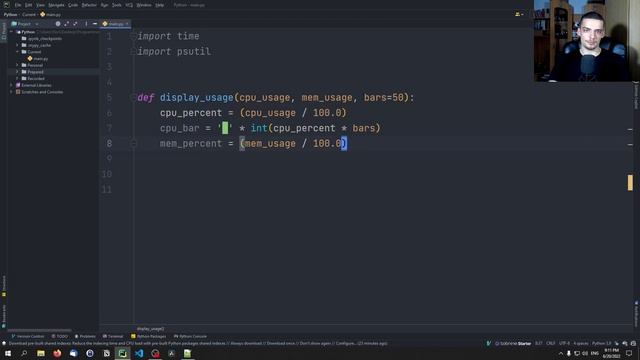
Task: Open Firefox from taskbar
Action: pos(57,353)
